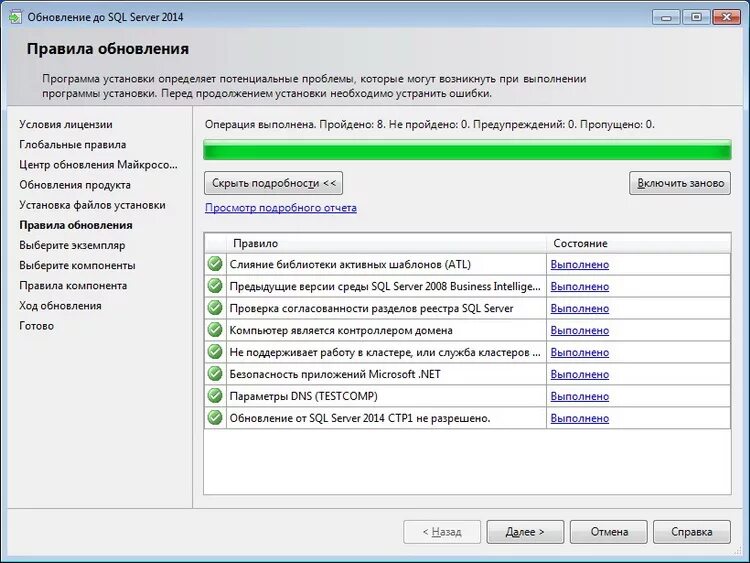
Task: Select the Ход обновления step
Action: 60,305
